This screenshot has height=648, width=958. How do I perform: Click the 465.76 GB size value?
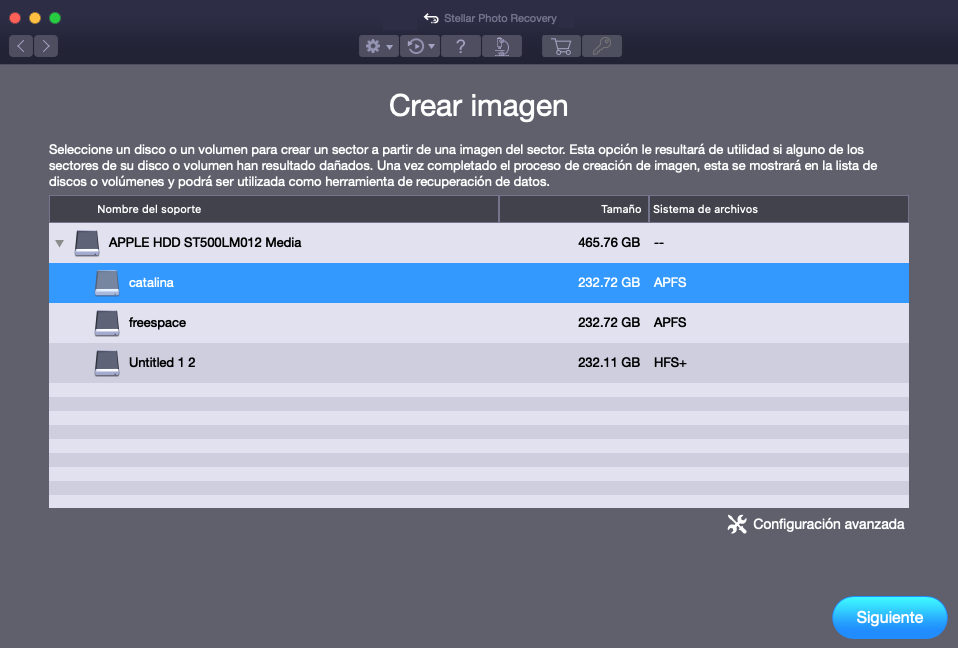click(x=609, y=242)
